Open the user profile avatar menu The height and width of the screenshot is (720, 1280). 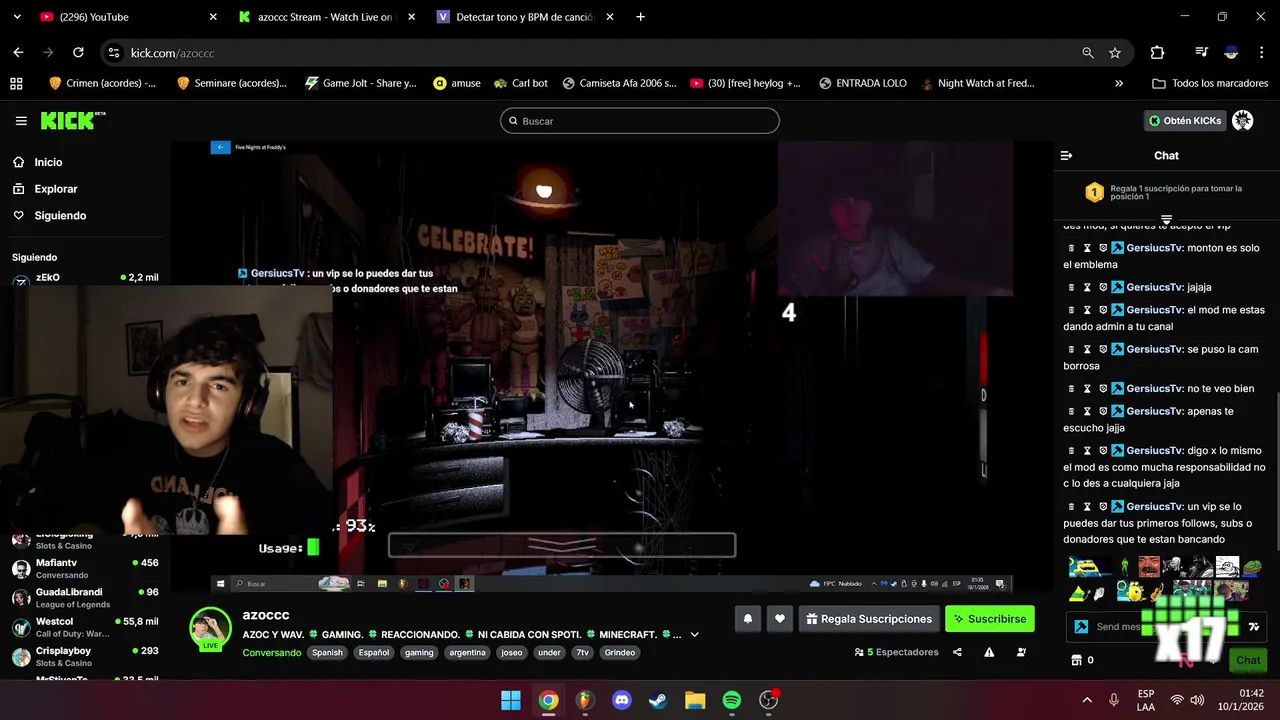[1243, 121]
